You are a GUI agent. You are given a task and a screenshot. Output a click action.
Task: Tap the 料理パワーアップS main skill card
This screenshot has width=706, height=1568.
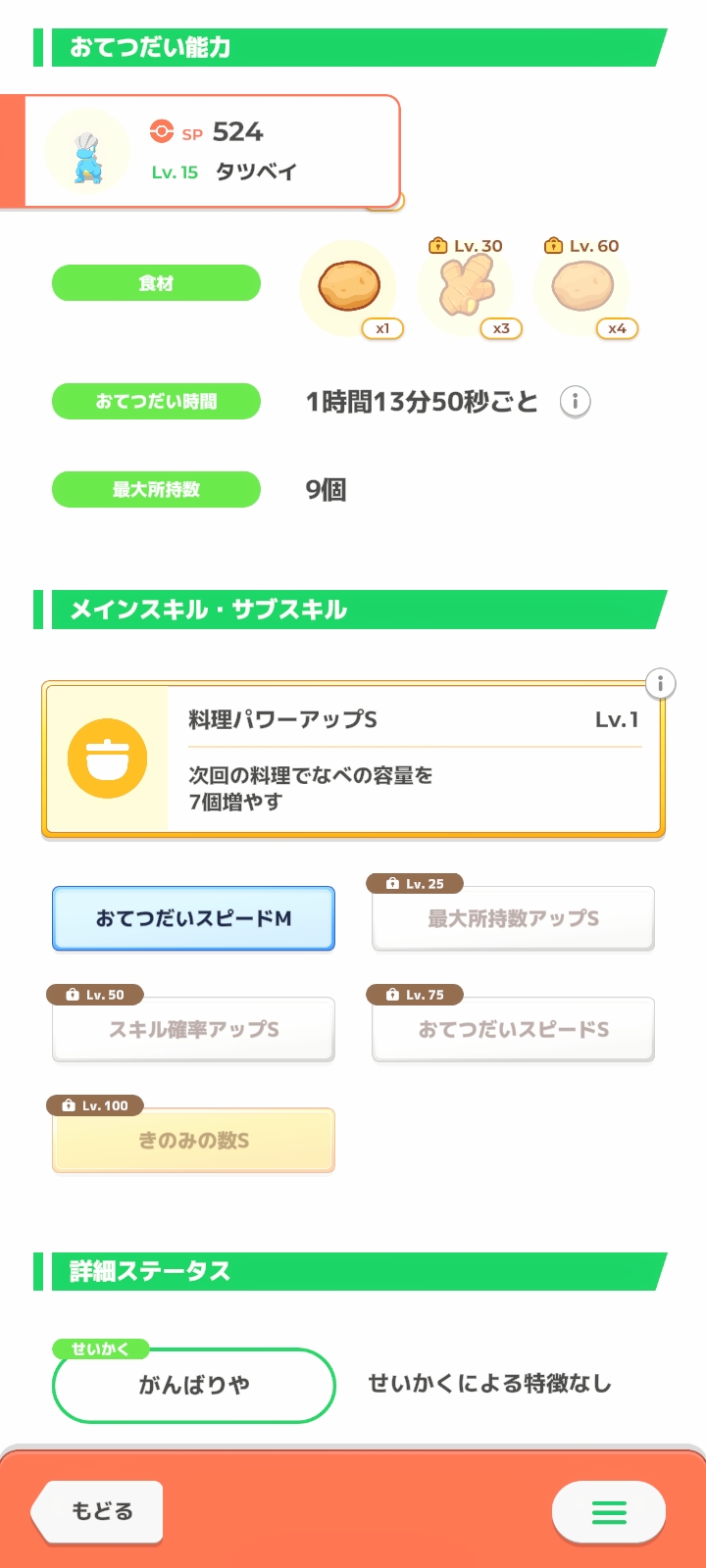pyautogui.click(x=412, y=759)
